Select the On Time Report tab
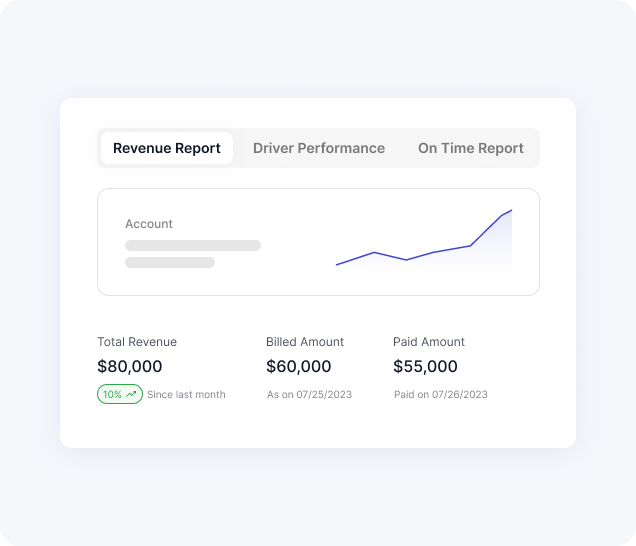 point(471,148)
